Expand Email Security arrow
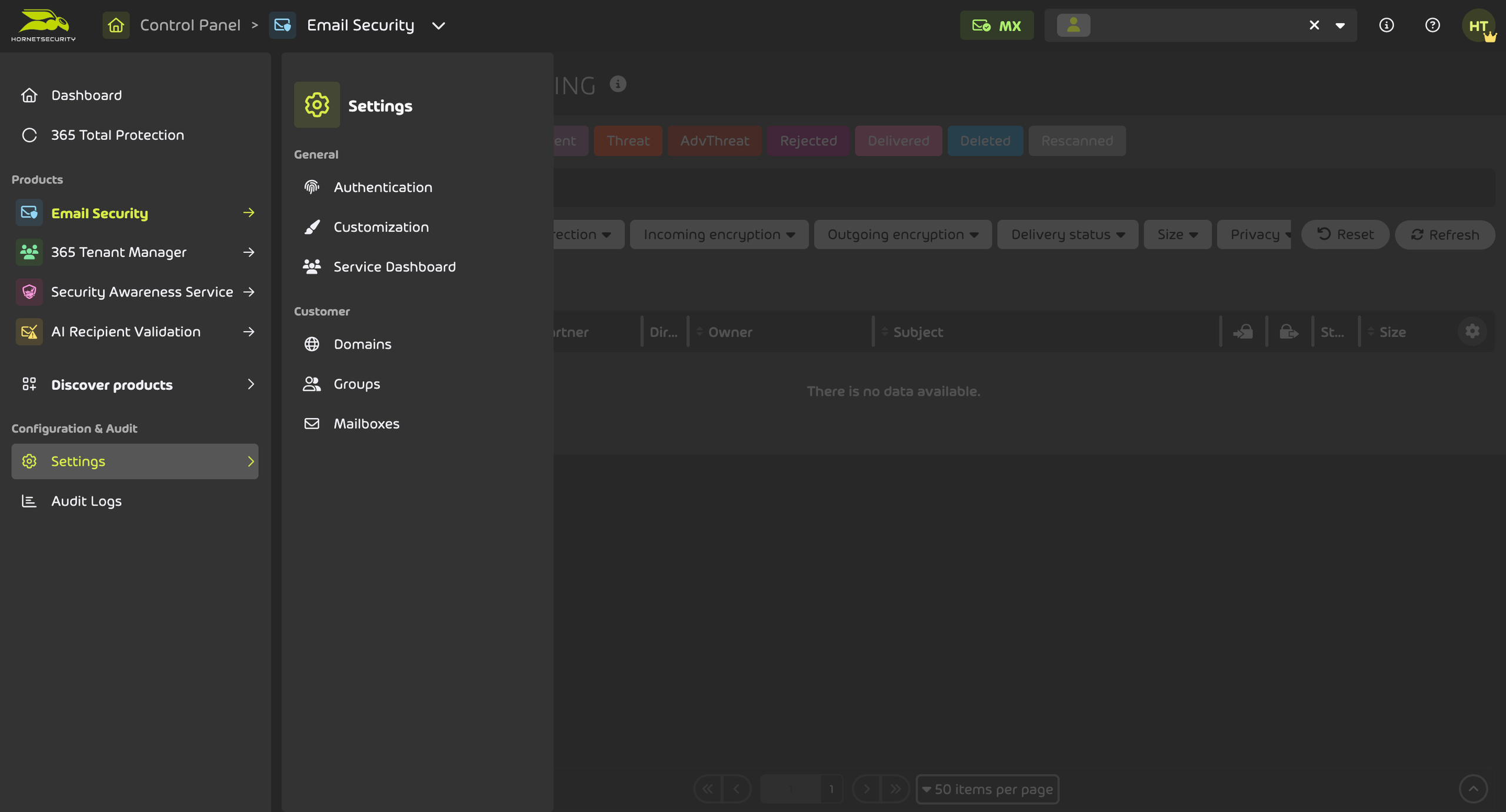 click(249, 213)
